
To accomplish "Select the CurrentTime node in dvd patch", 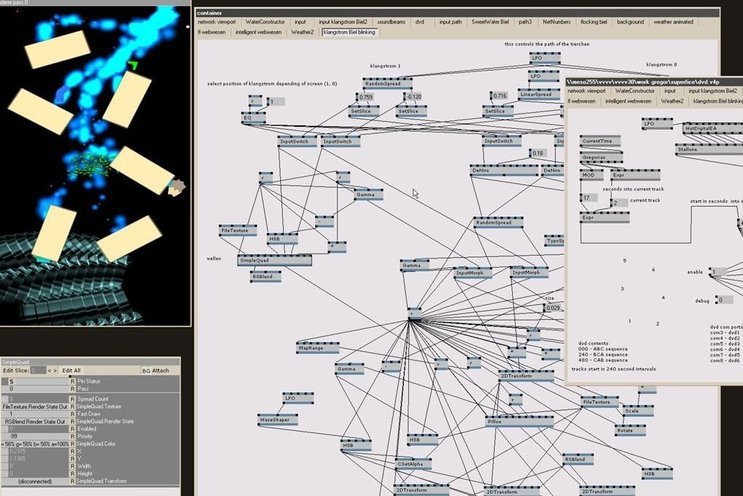I will click(x=597, y=142).
